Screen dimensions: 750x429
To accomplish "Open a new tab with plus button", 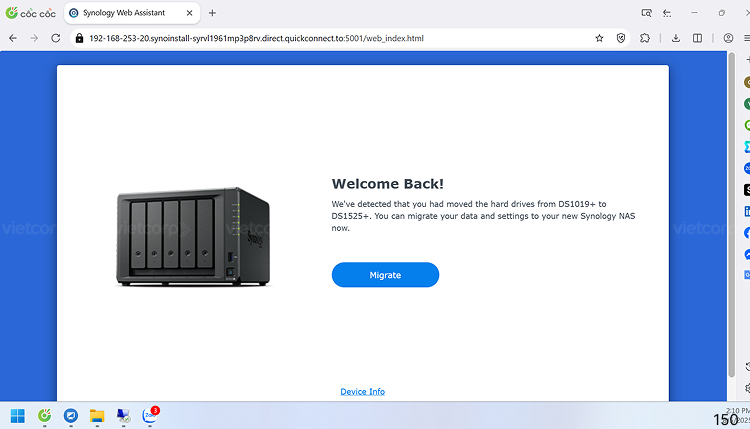I will click(212, 13).
